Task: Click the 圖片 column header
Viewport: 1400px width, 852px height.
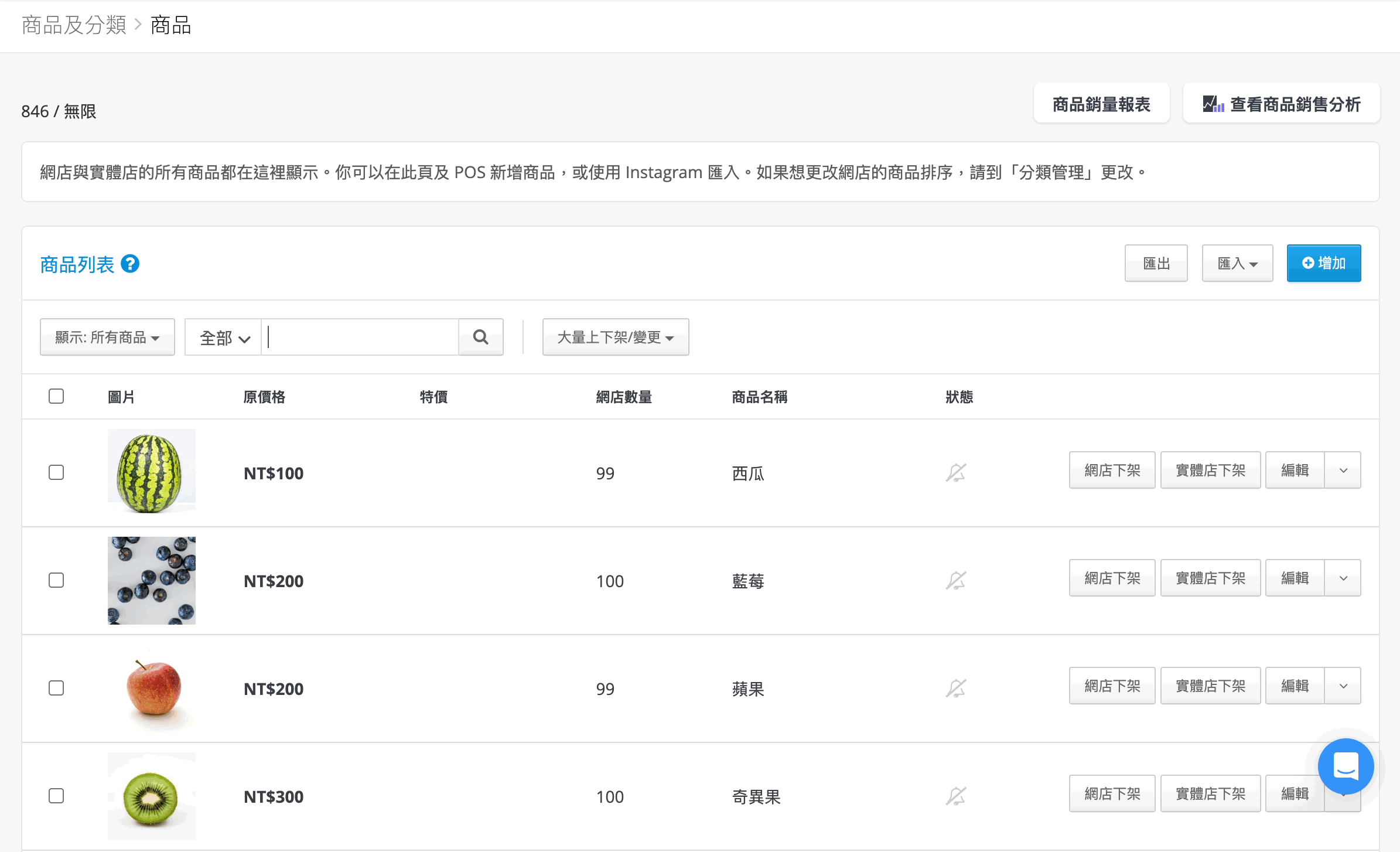Action: [x=121, y=397]
